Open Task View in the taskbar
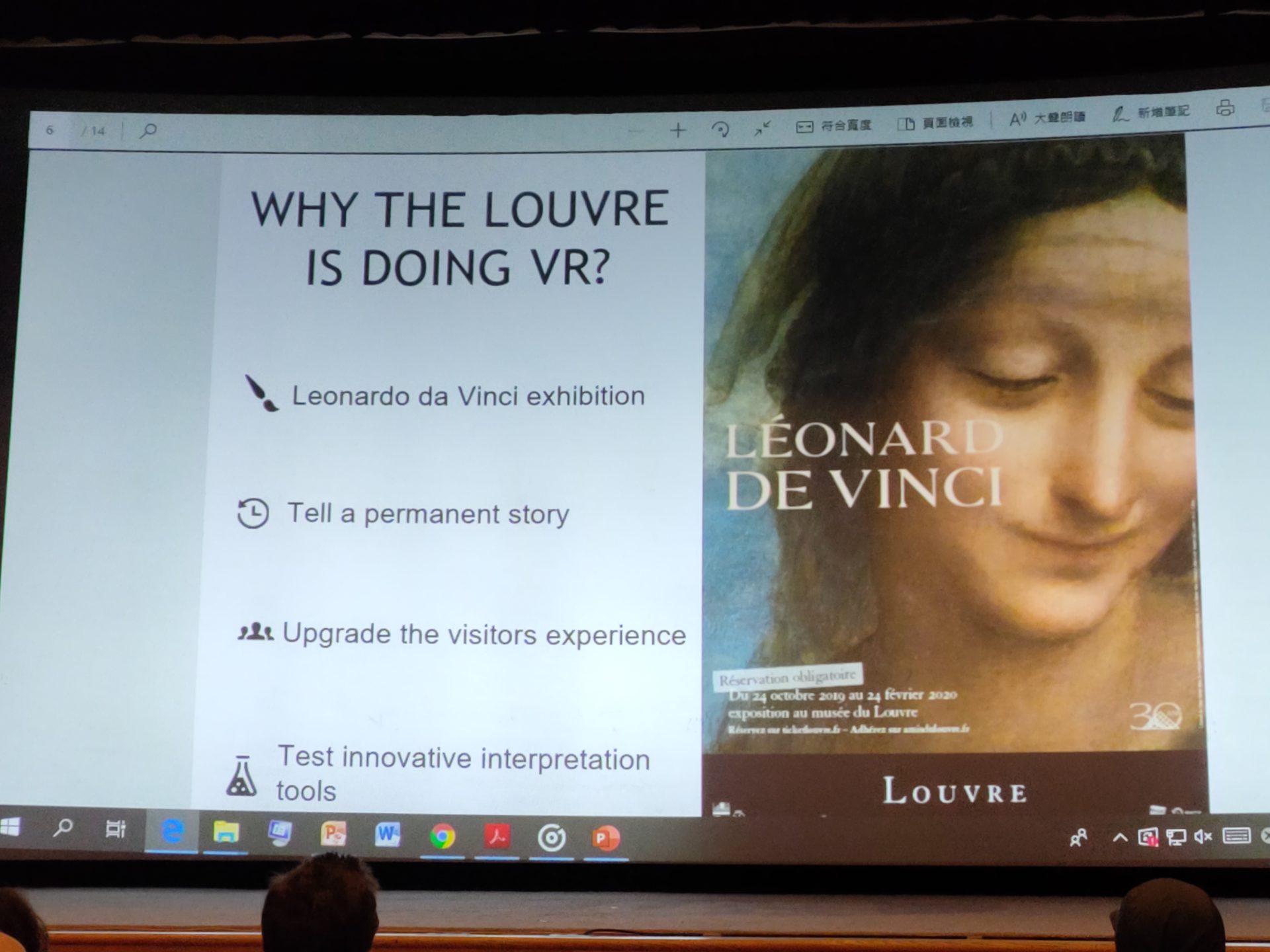This screenshot has height=952, width=1270. coord(115,829)
